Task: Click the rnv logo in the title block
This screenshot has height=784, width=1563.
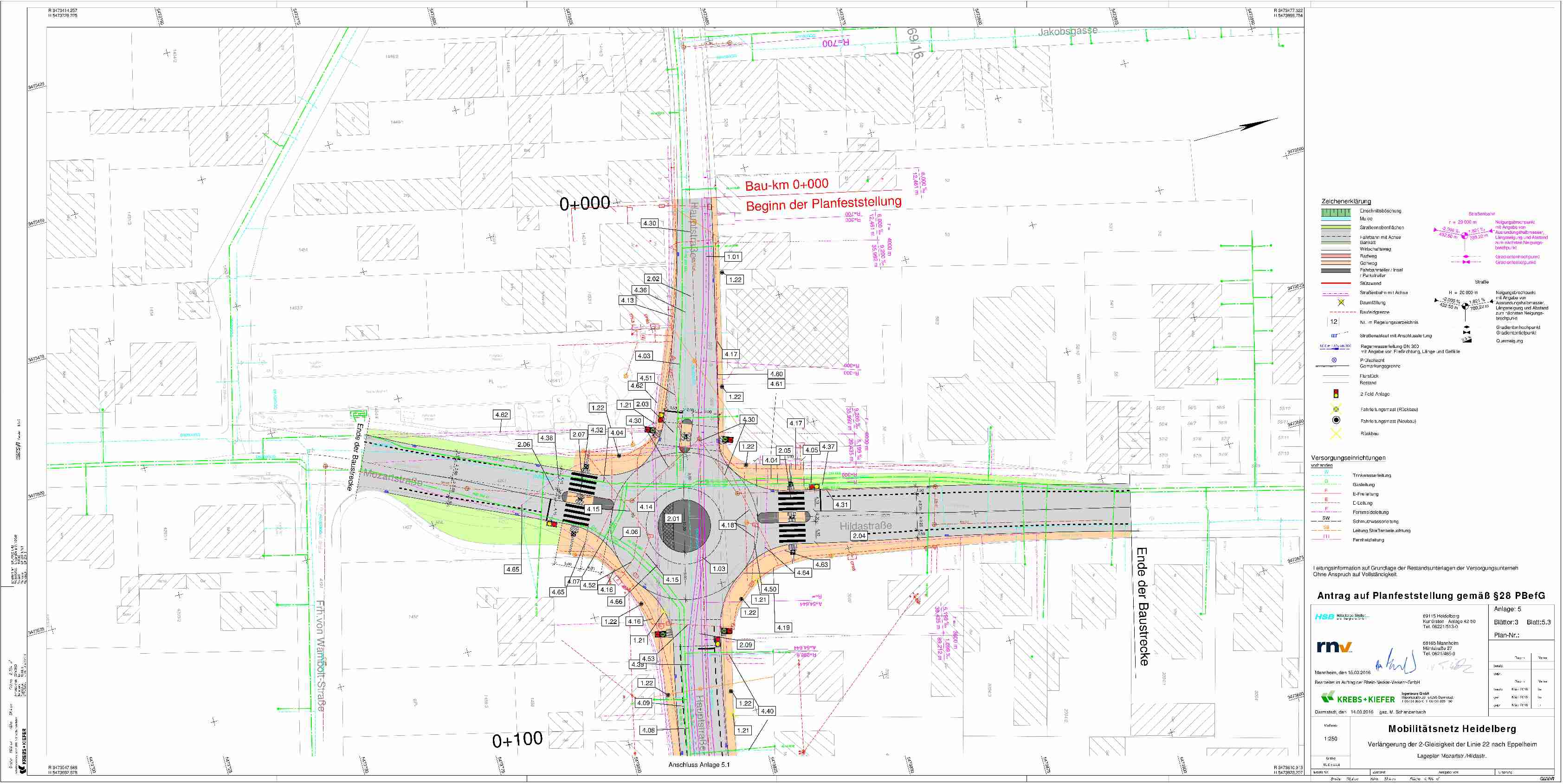Action: pyautogui.click(x=1334, y=646)
